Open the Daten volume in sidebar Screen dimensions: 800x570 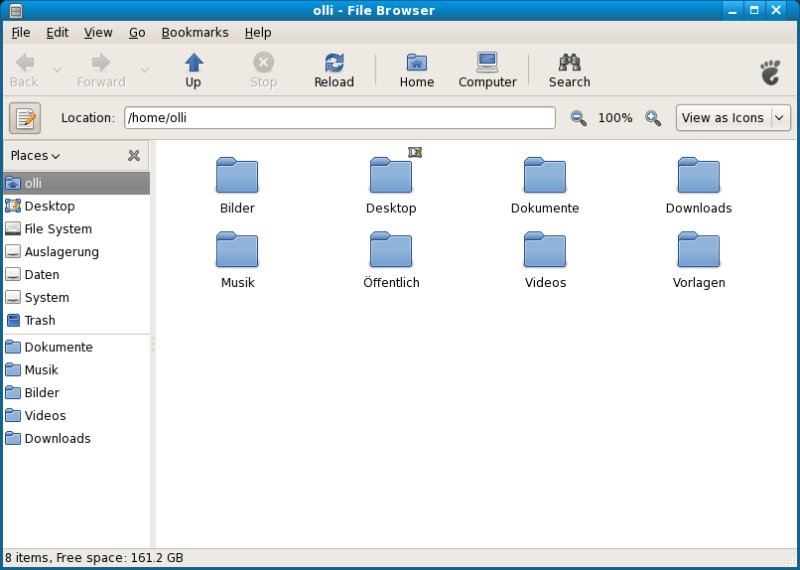[x=77, y=275]
